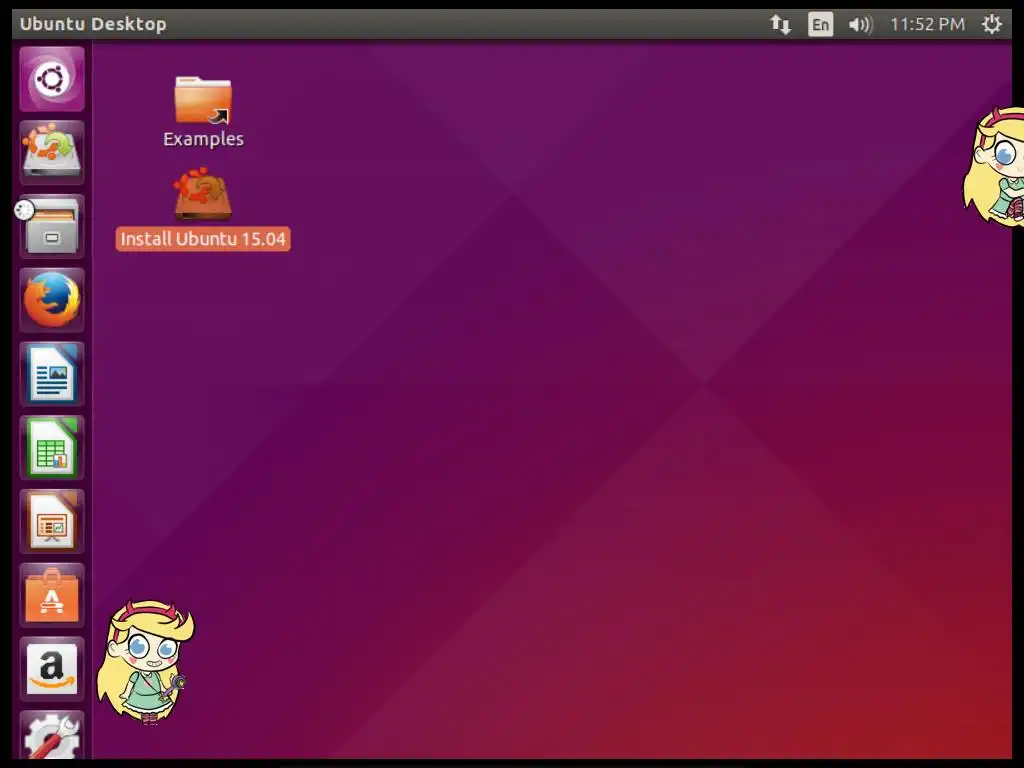The image size is (1024, 768).
Task: Open System Settings from launcher
Action: tap(52, 735)
